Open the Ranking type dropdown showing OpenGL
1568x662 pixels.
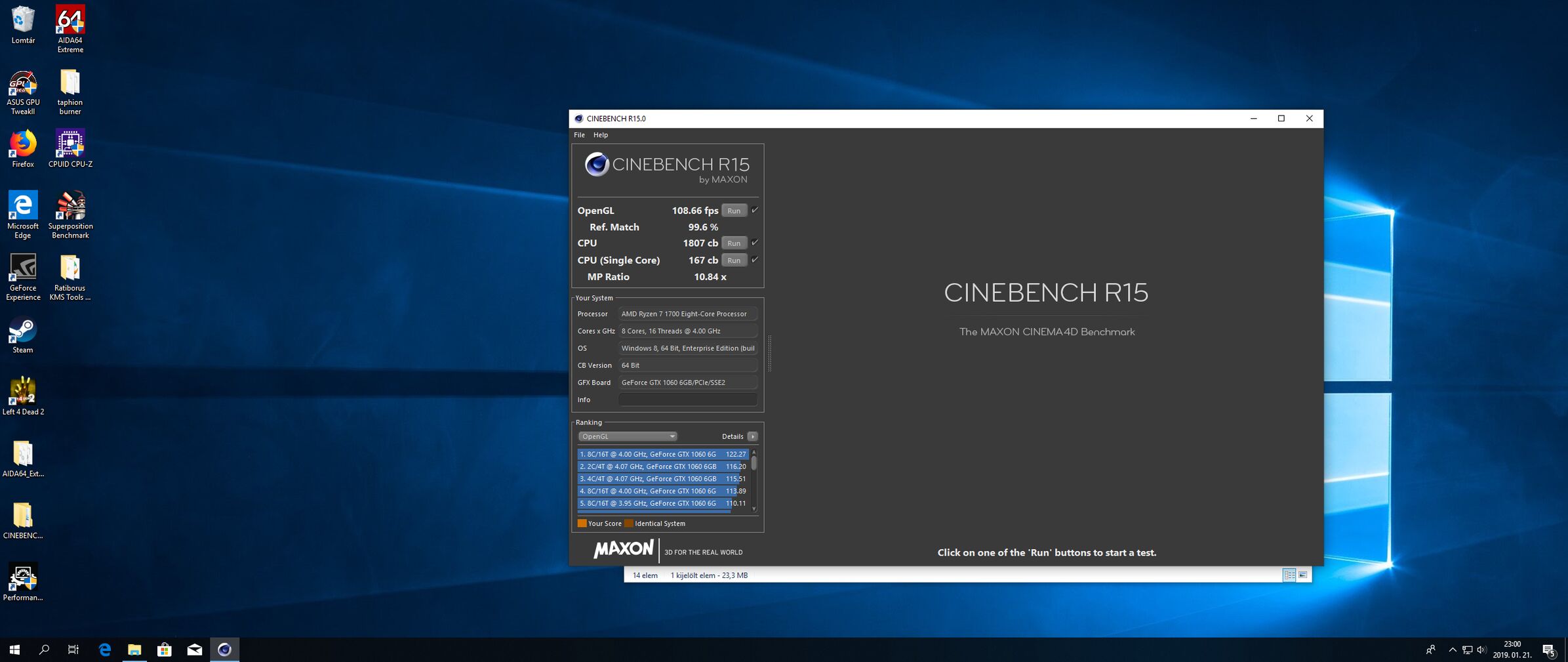click(628, 436)
